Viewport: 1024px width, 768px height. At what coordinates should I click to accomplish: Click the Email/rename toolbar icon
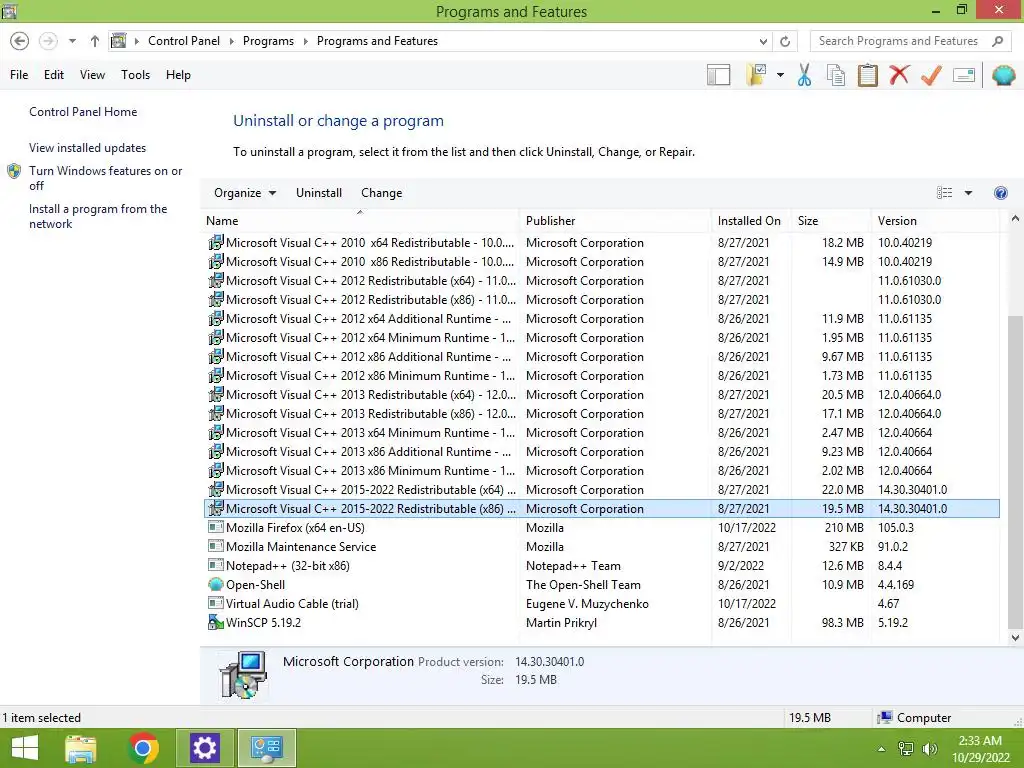pyautogui.click(x=964, y=75)
